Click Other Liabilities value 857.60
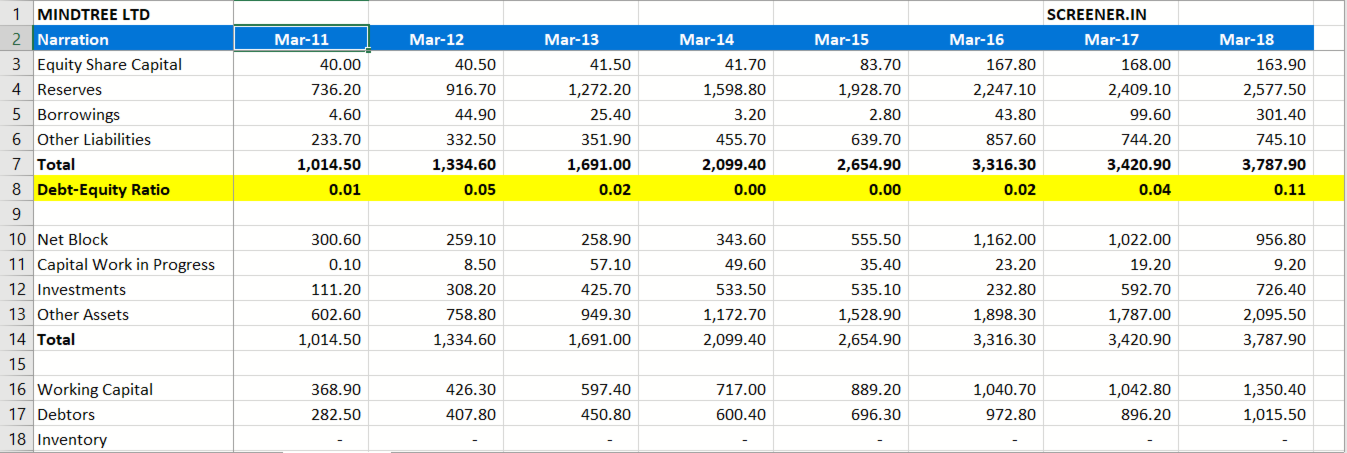The height and width of the screenshot is (453, 1347). (1011, 139)
